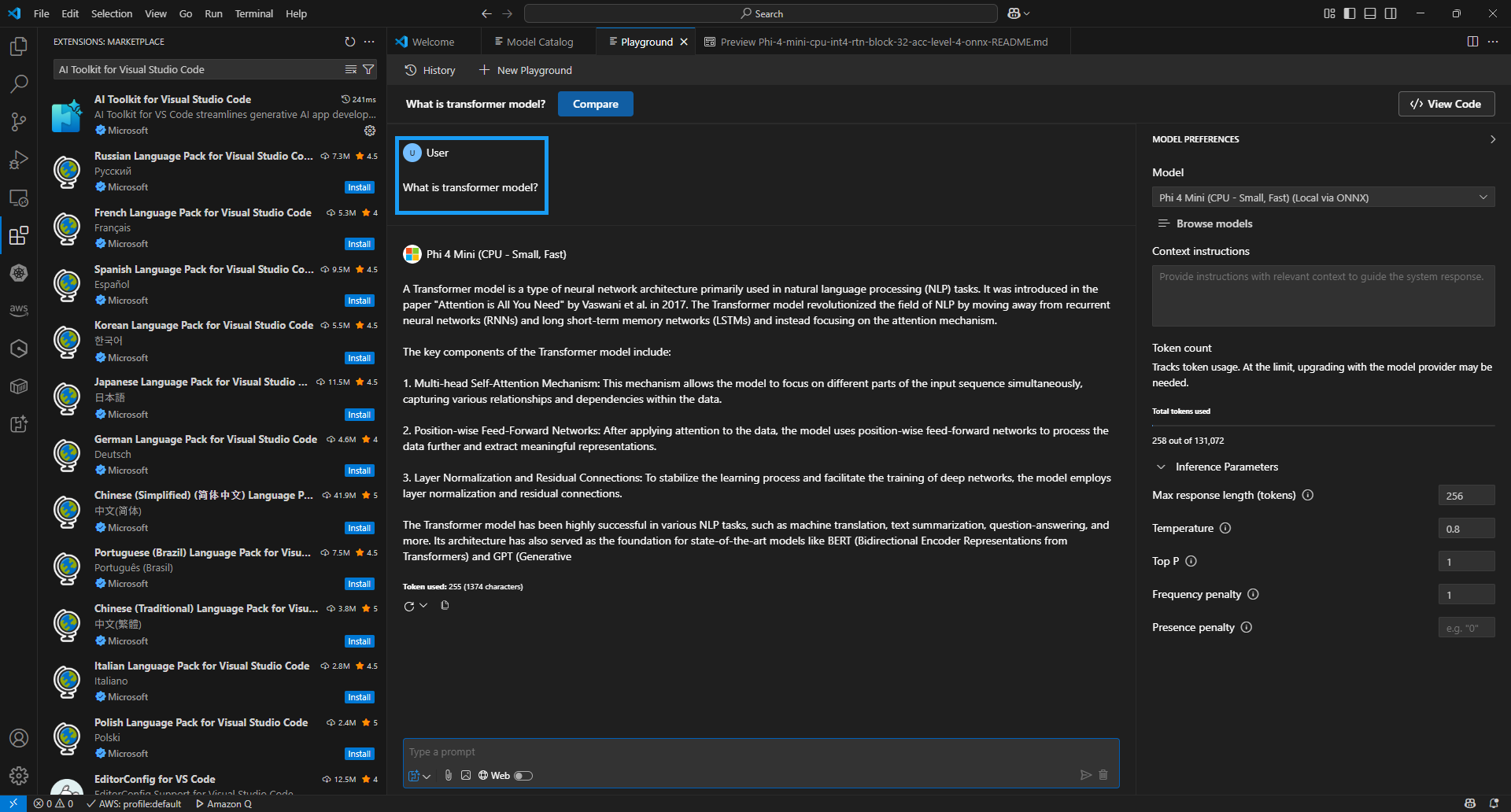The image size is (1511, 812).
Task: Toggle panel layout icon in title bar
Action: coord(1370,13)
